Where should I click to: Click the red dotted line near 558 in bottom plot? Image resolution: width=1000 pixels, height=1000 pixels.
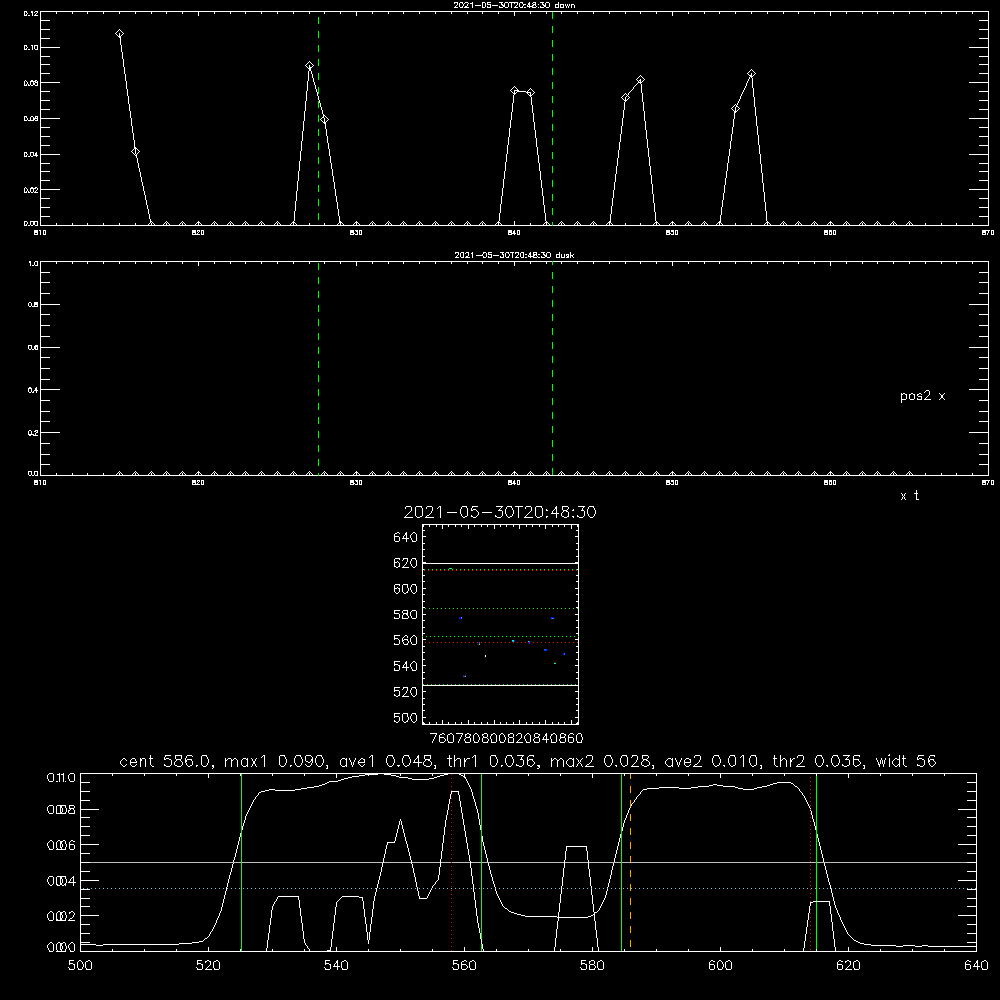coord(452,861)
